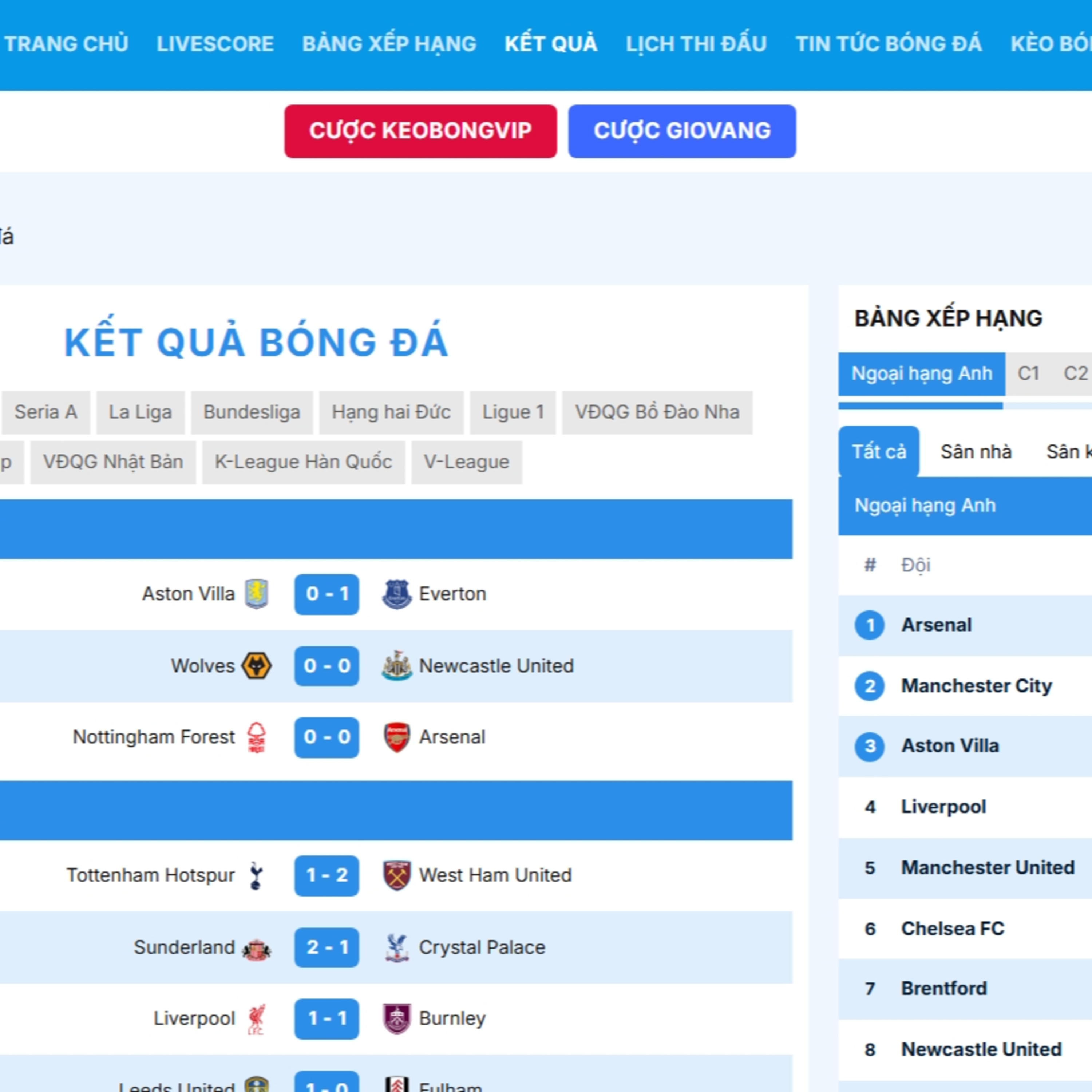Click Wolves team name in results
1092x1092 pixels.
(x=202, y=666)
